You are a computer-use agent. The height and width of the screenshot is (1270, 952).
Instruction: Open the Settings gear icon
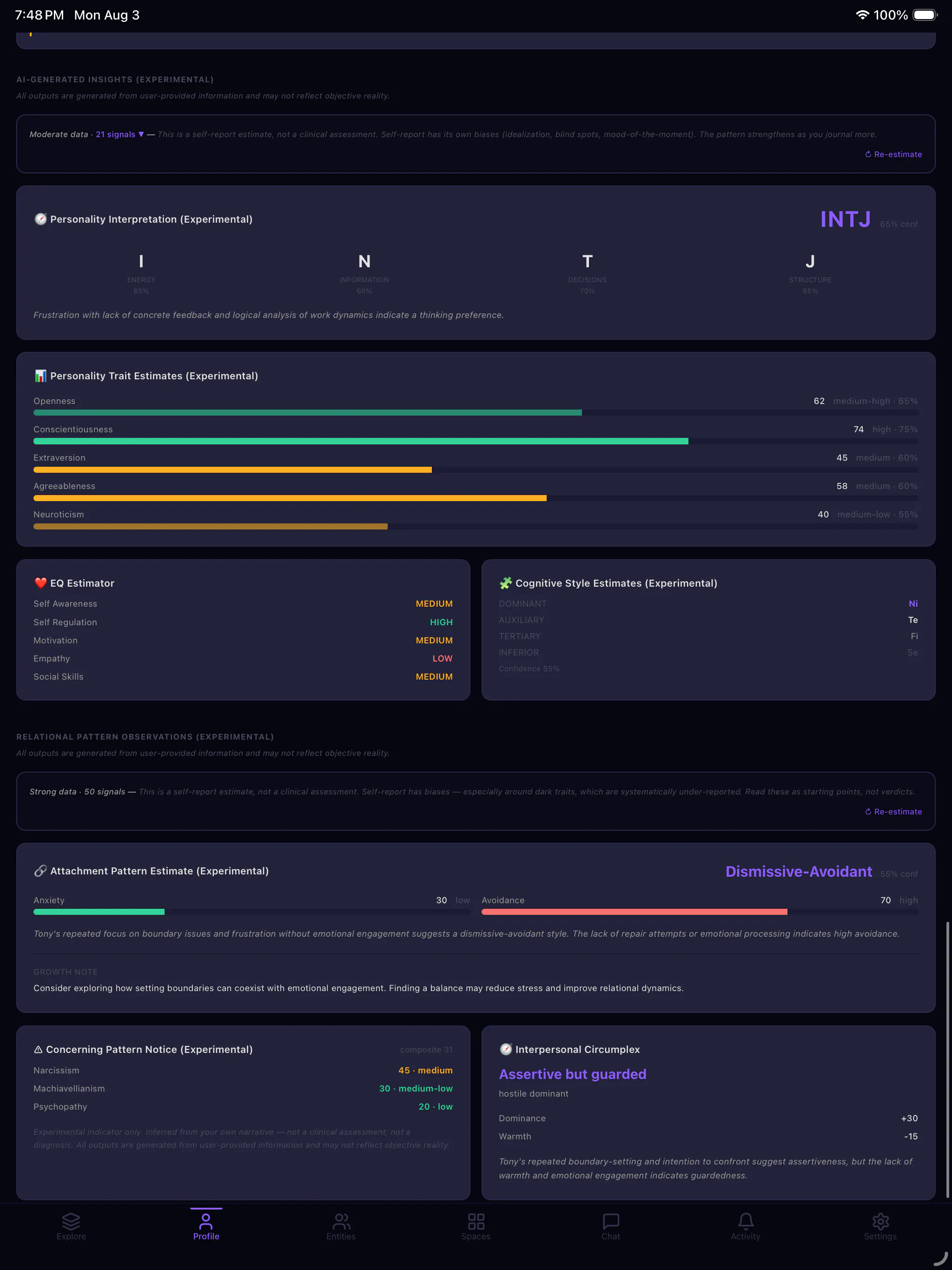coord(880,1221)
